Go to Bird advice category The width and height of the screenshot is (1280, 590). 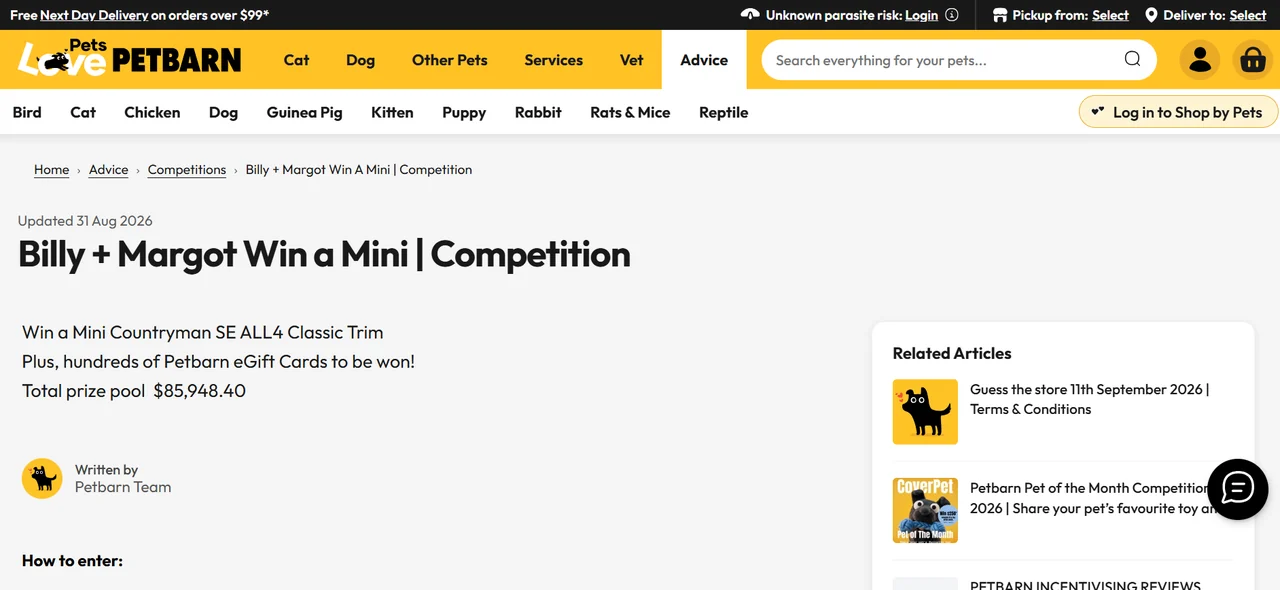click(27, 112)
